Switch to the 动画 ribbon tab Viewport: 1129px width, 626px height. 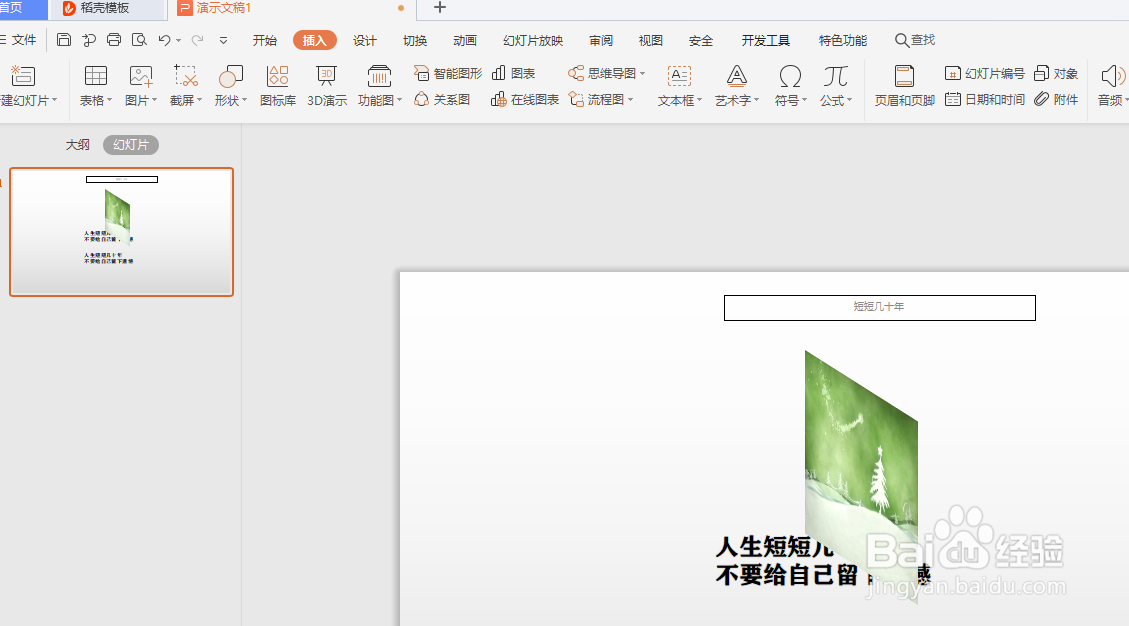coord(464,40)
